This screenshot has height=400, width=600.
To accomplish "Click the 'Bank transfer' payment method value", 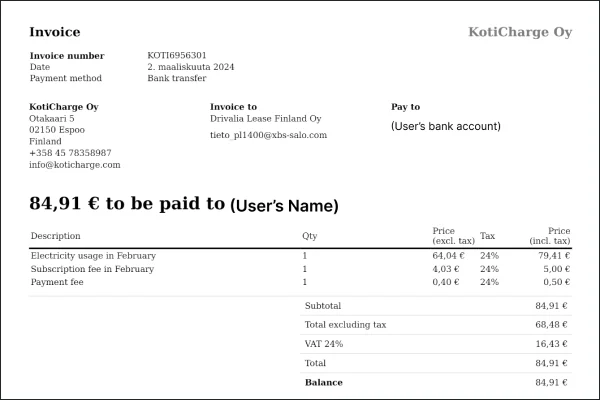I will (x=177, y=78).
